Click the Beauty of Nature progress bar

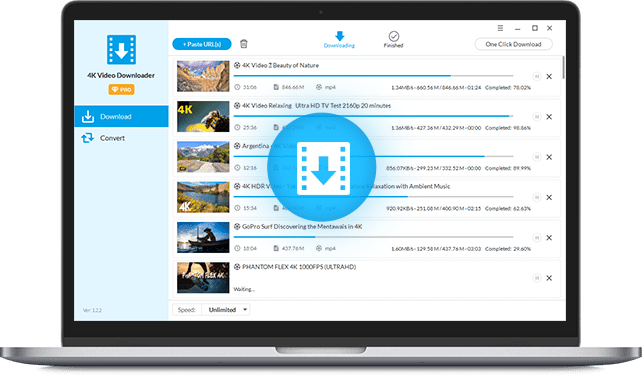(x=373, y=76)
